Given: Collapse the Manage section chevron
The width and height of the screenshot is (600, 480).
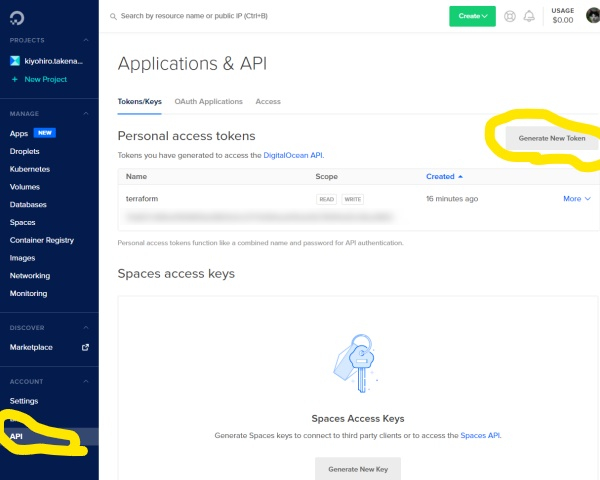Looking at the screenshot, I should pos(86,114).
